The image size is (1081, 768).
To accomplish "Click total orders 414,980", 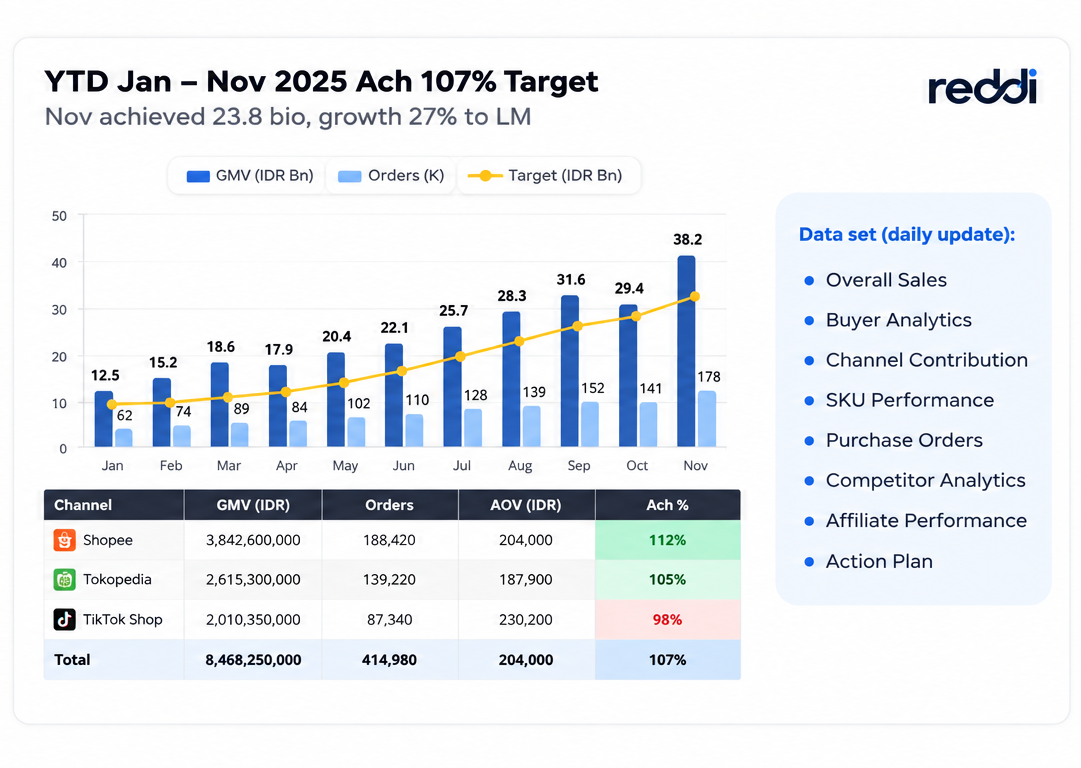I will [390, 660].
